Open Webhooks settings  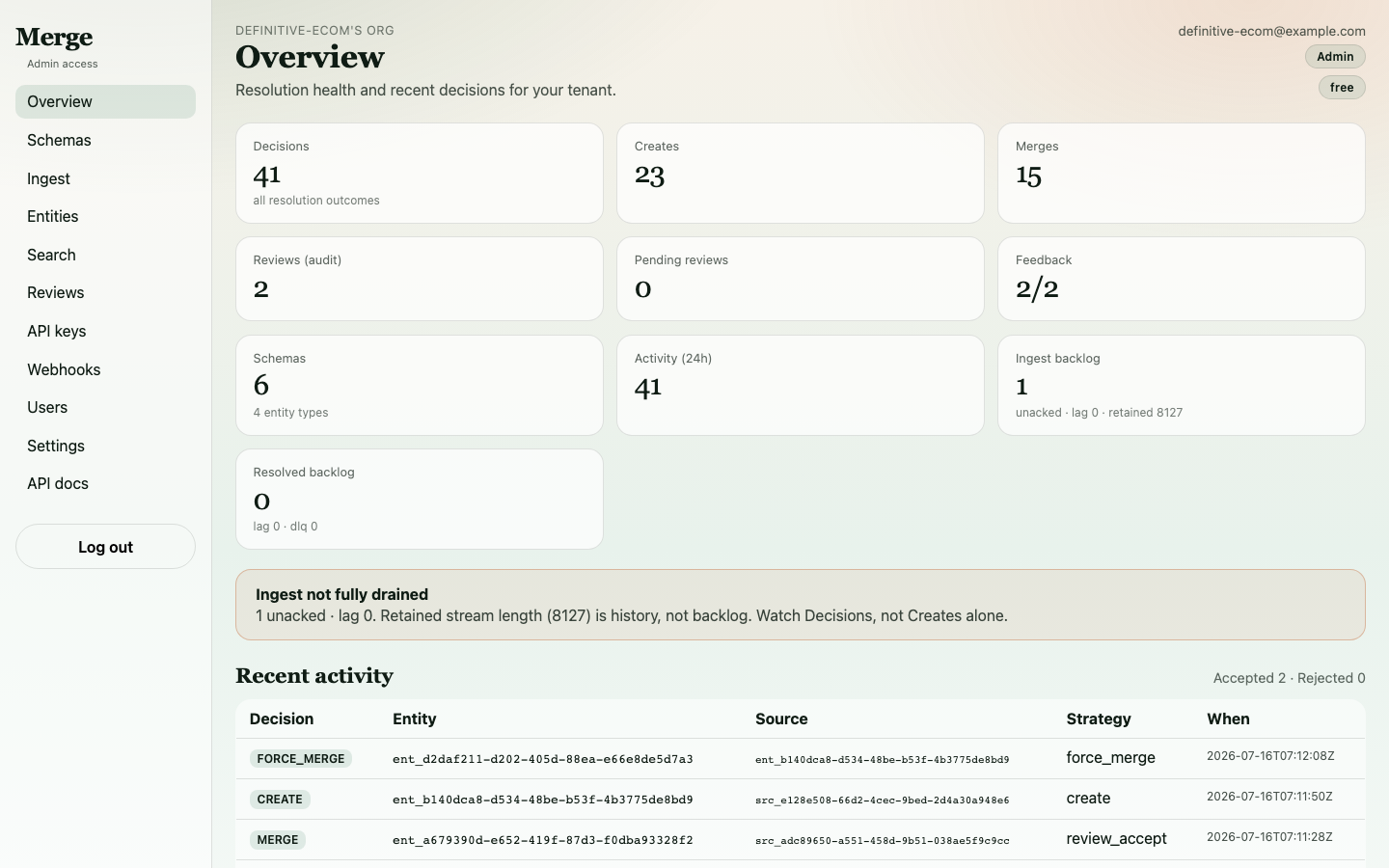105,369
